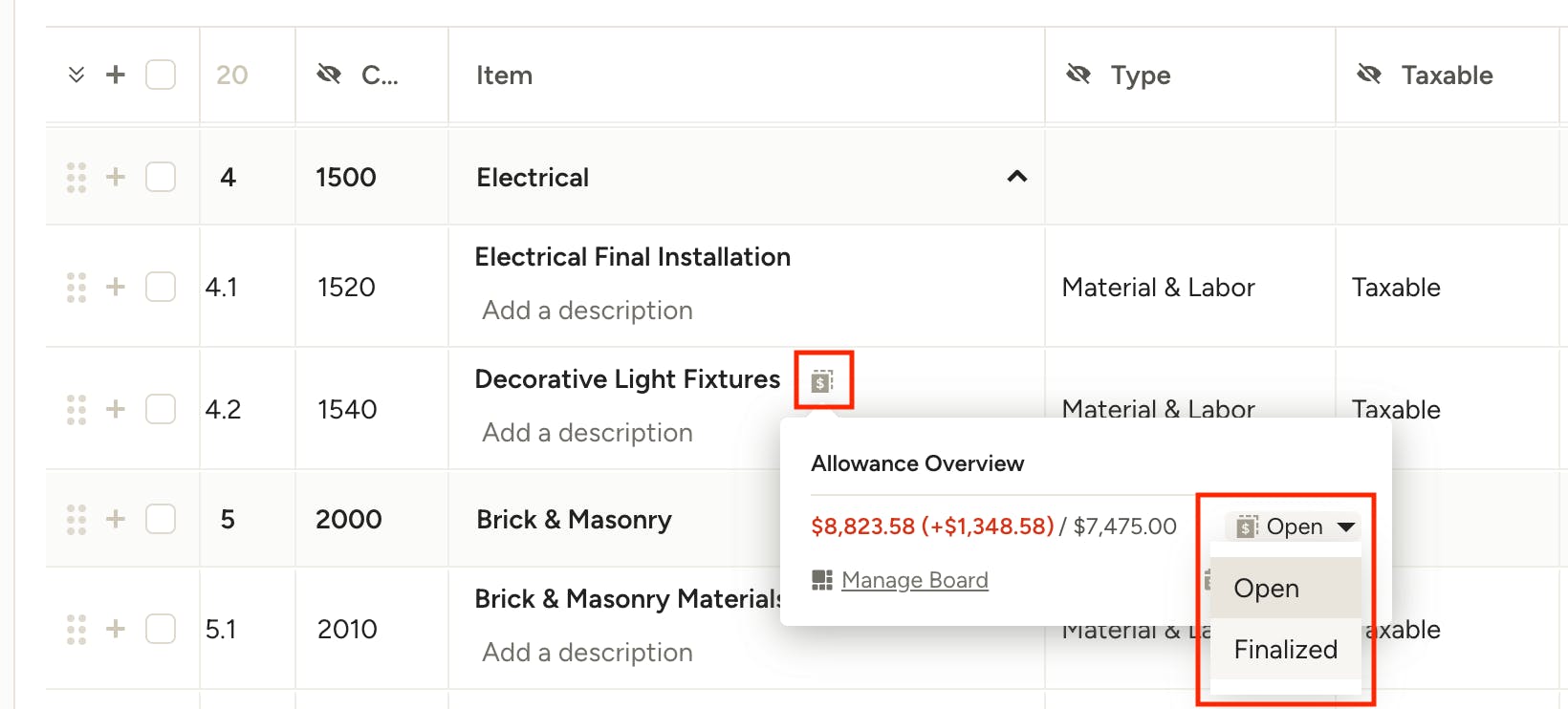The height and width of the screenshot is (709, 1568).
Task: Add a description for Decorative Light Fixtures
Action: click(587, 433)
